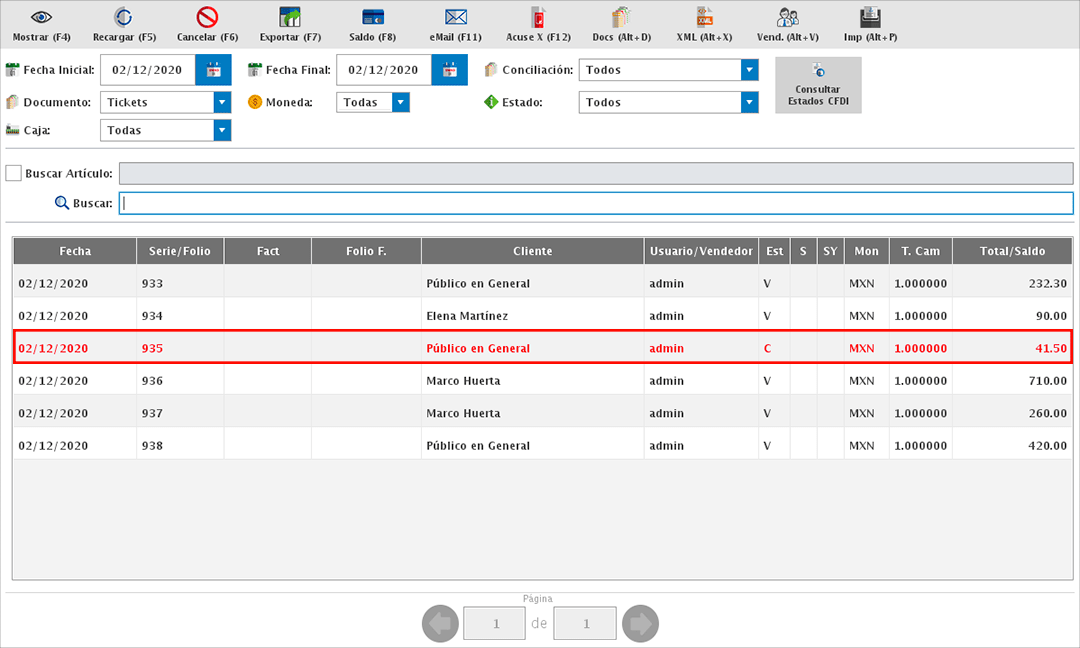Click the Total/Saldo column header
The image size is (1080, 648).
point(1011,251)
